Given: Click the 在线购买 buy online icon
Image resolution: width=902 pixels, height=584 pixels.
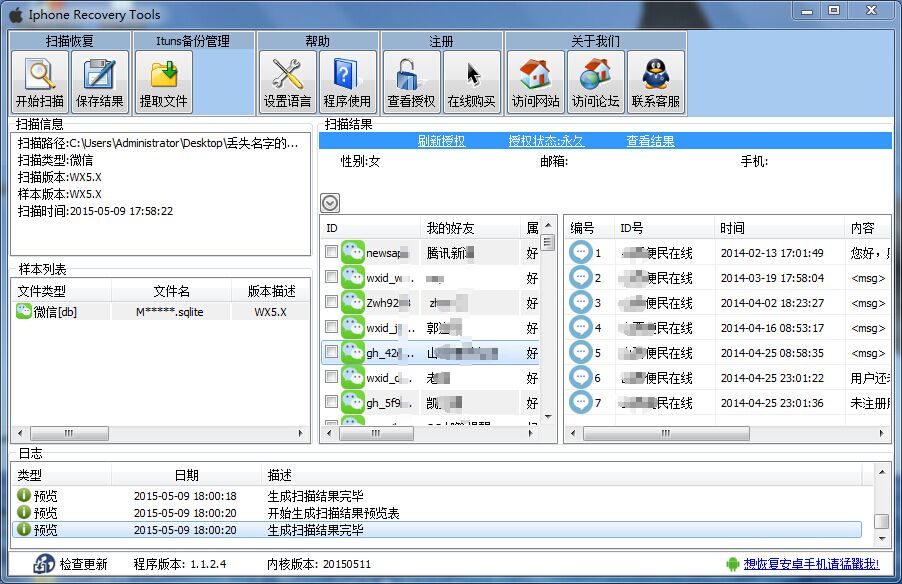Looking at the screenshot, I should click(x=473, y=75).
